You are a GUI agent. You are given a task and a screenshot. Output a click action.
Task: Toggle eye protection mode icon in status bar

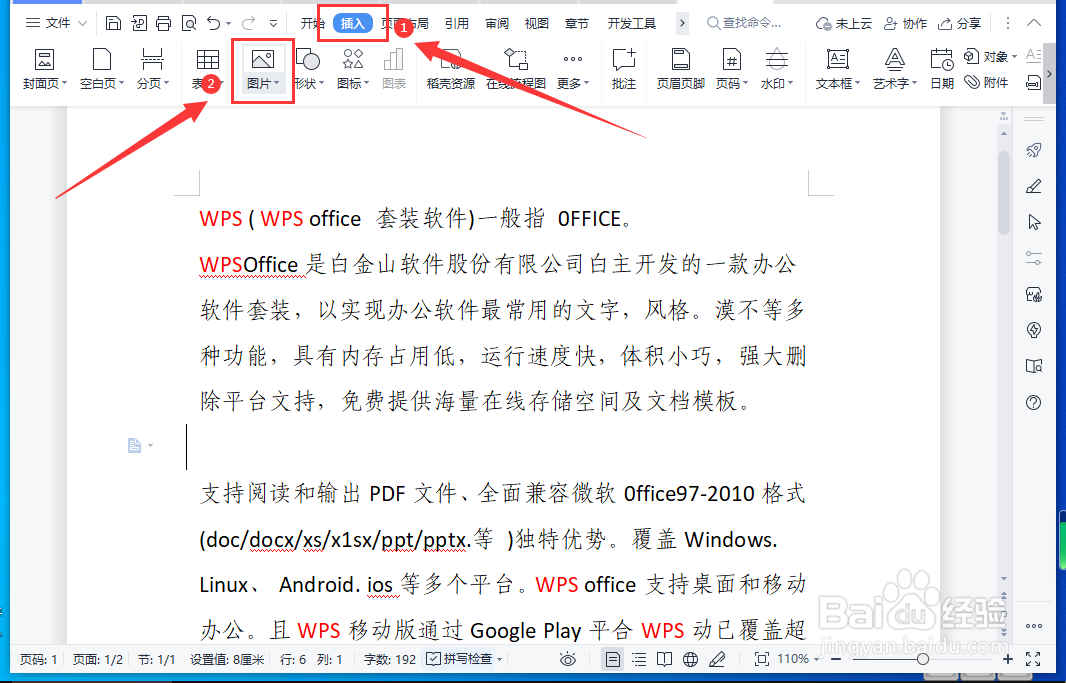pyautogui.click(x=568, y=659)
